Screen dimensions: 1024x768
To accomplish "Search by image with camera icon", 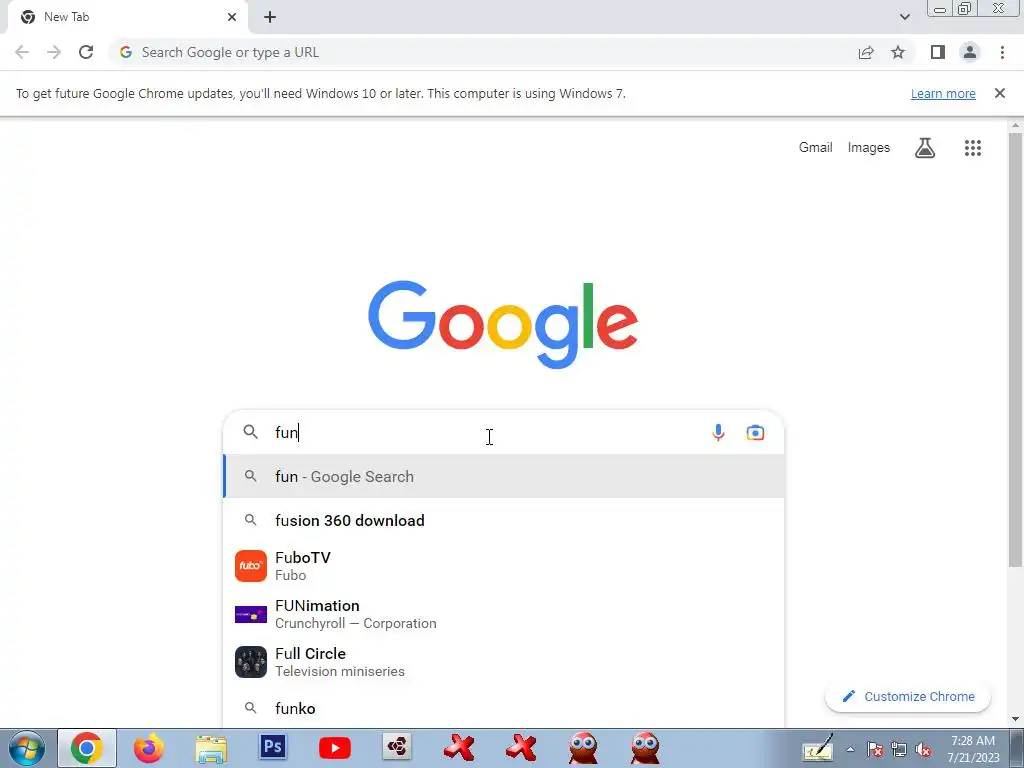I will 756,432.
